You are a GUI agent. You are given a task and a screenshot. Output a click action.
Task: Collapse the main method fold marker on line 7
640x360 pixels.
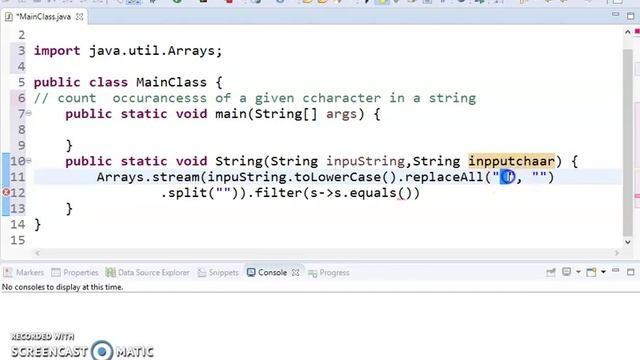[29, 113]
